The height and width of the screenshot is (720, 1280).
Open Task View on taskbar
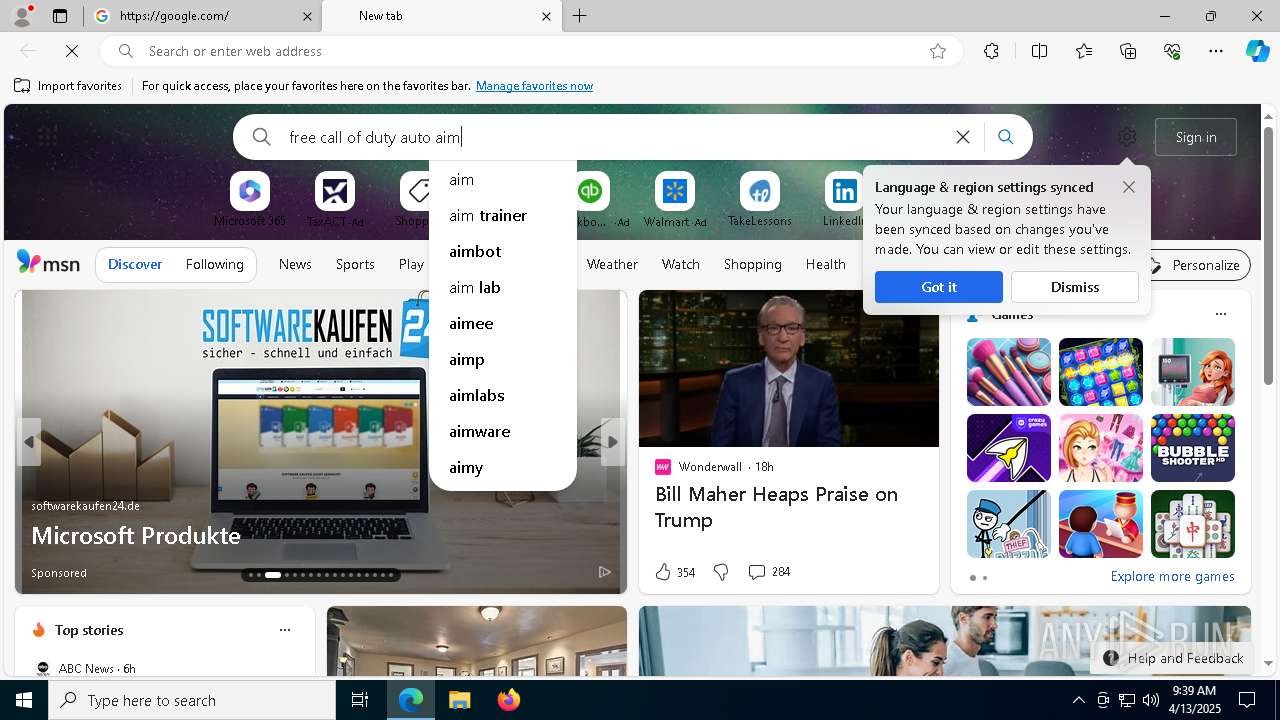(x=360, y=700)
